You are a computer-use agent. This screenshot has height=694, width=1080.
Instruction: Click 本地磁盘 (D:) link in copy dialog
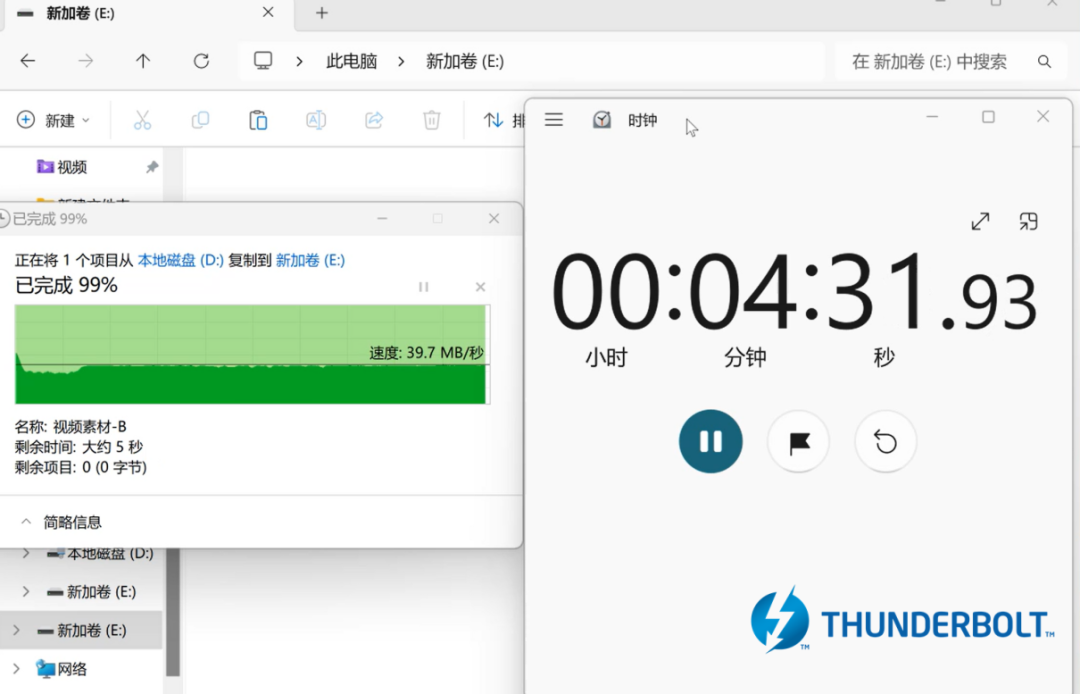[x=180, y=260]
